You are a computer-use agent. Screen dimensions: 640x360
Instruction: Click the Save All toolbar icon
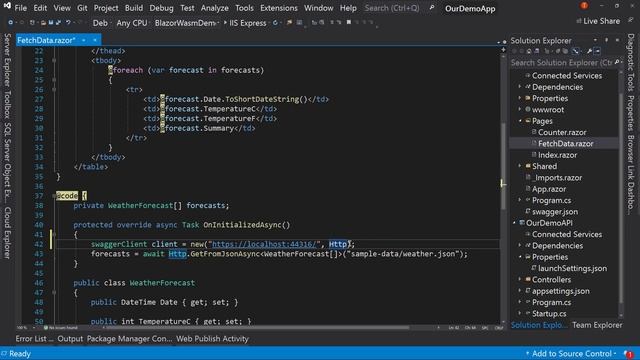pos(58,22)
